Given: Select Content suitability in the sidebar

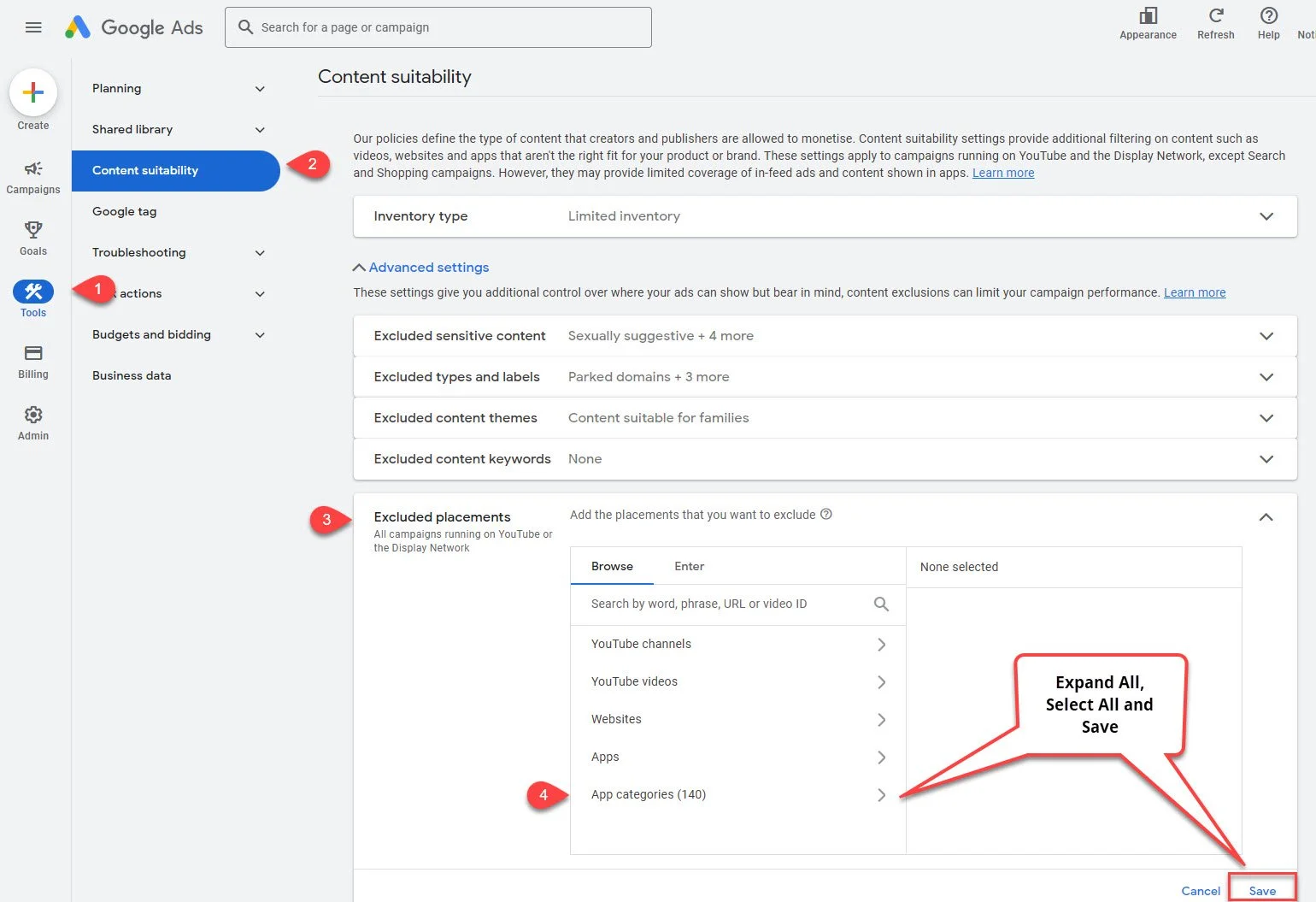Looking at the screenshot, I should [144, 170].
